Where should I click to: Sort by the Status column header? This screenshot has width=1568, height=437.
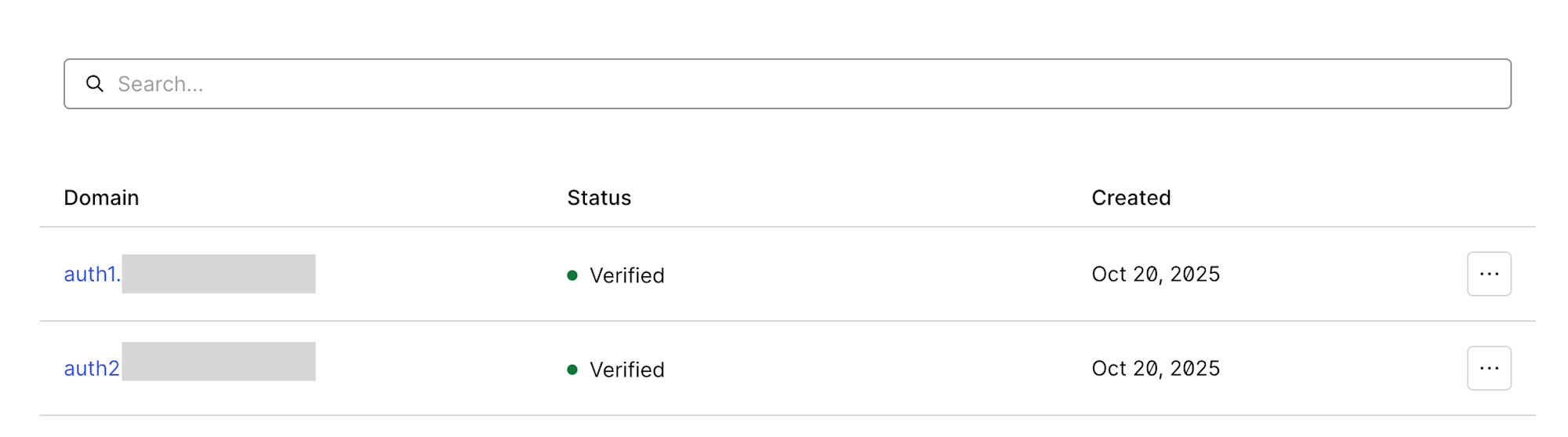[599, 198]
